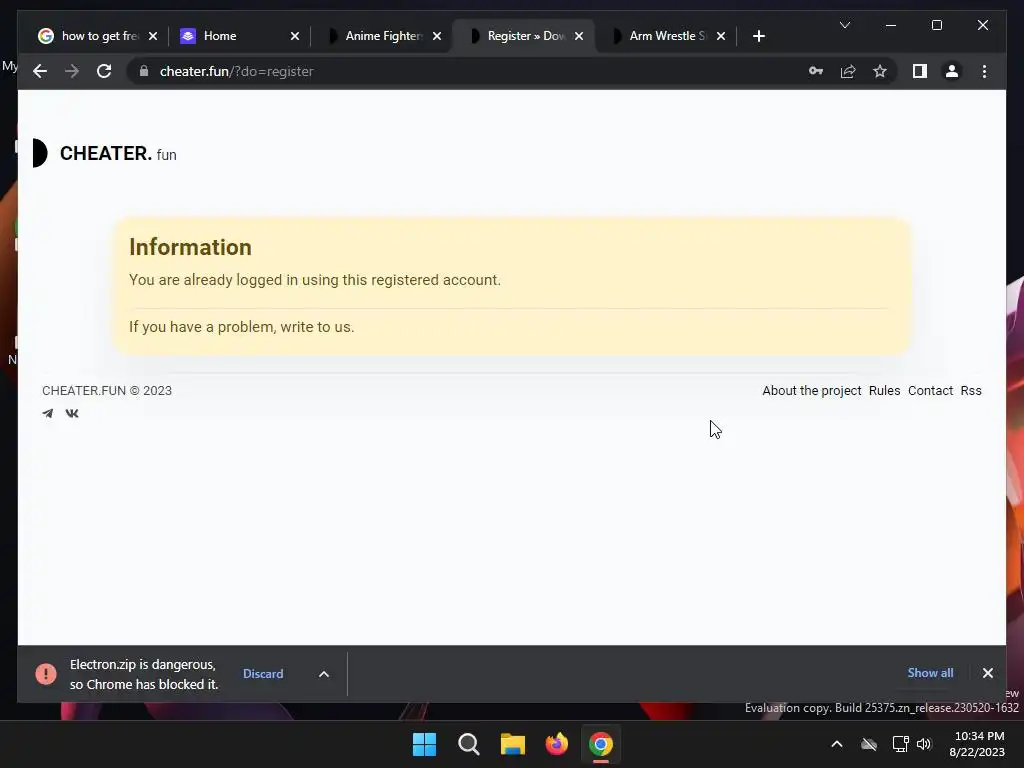Screen dimensions: 1024x768
Task: Open the Contact link
Action: 931,391
